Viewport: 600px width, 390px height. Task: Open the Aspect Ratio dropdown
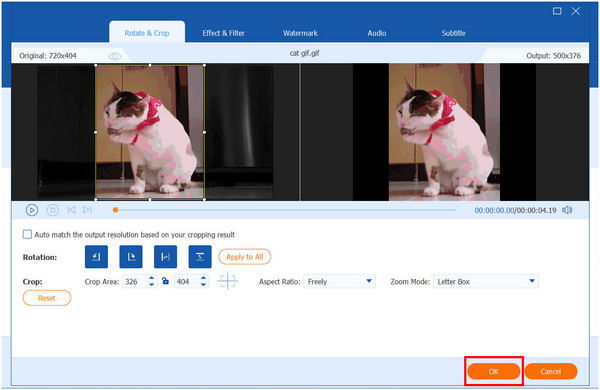tap(339, 281)
